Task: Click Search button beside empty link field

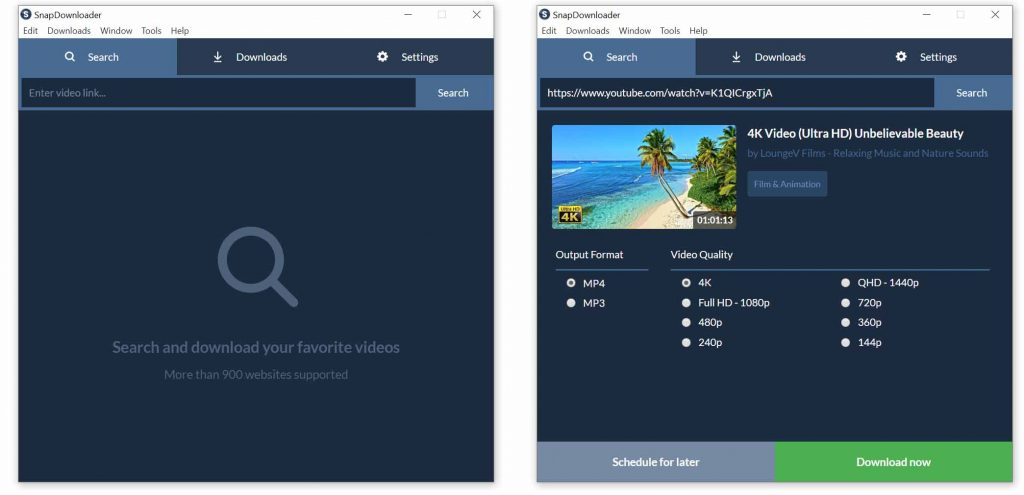Action: tap(453, 93)
